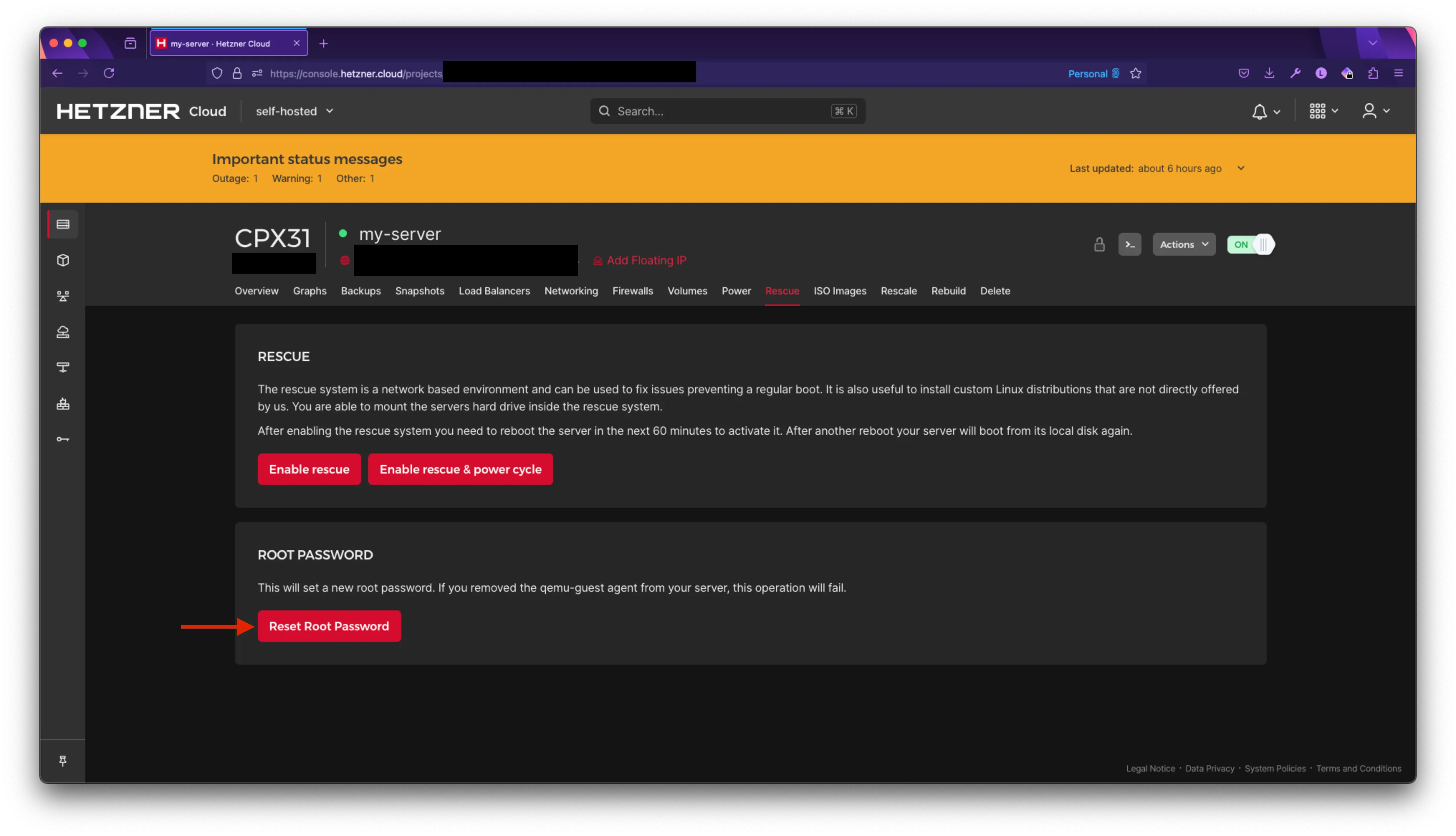Open Firefox downloads icon

pos(1269,73)
